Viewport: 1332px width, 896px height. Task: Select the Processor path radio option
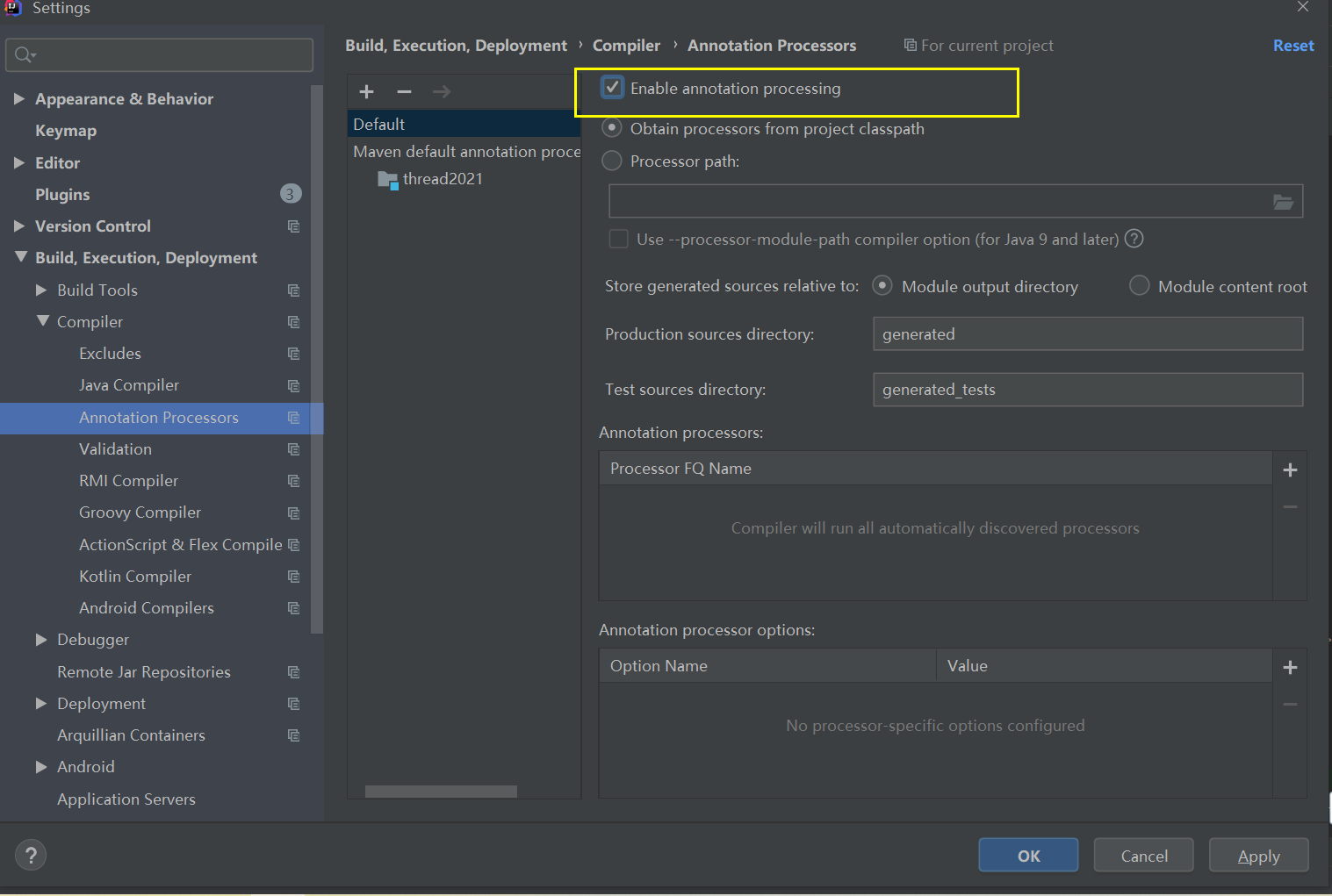612,161
